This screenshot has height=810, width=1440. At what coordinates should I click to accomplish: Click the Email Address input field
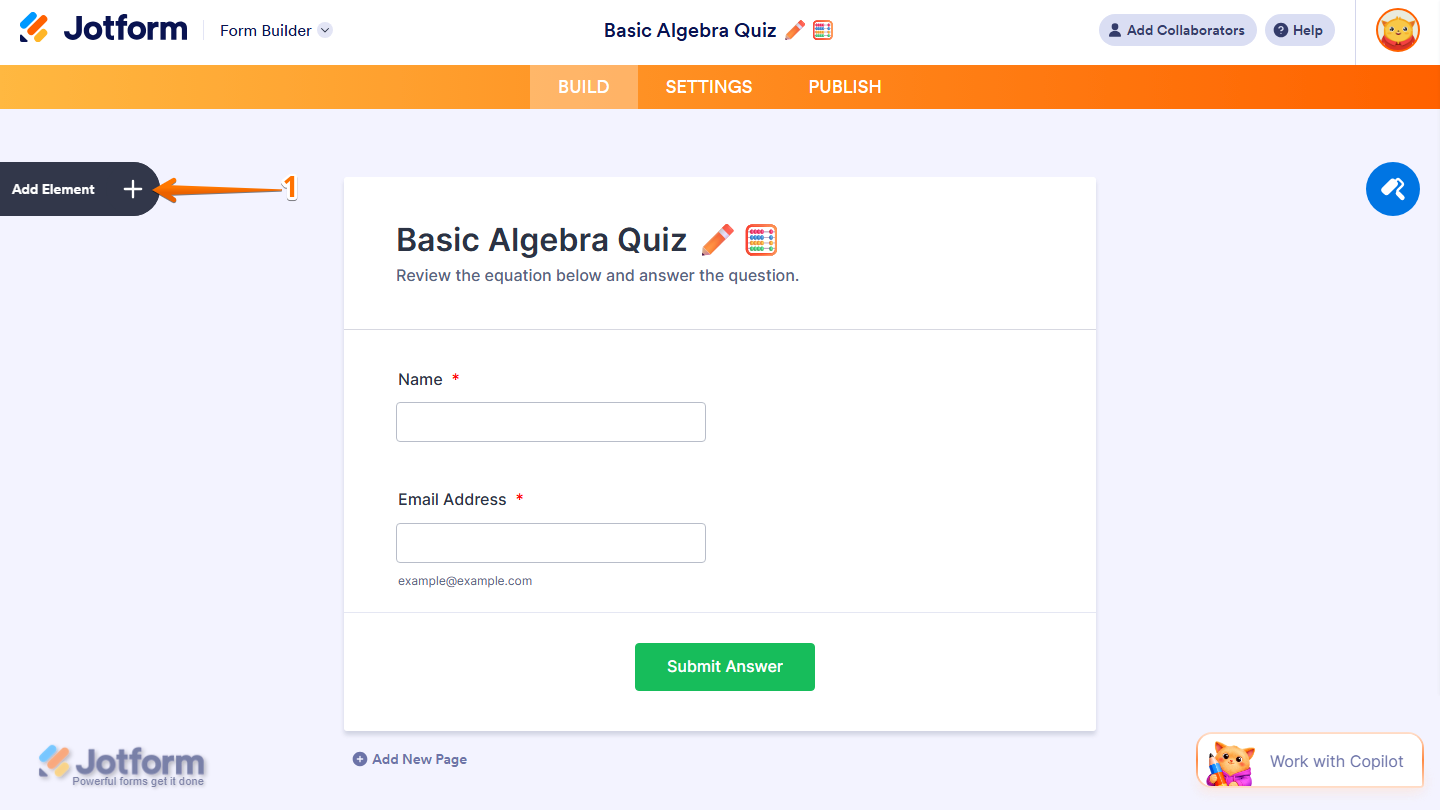point(550,542)
